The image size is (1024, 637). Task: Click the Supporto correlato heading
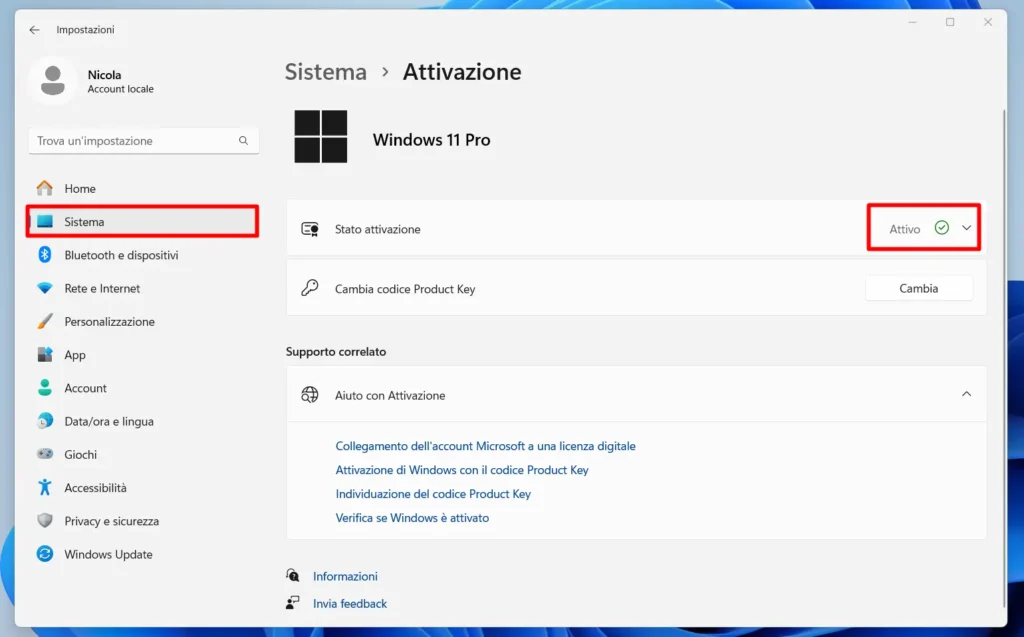[336, 351]
